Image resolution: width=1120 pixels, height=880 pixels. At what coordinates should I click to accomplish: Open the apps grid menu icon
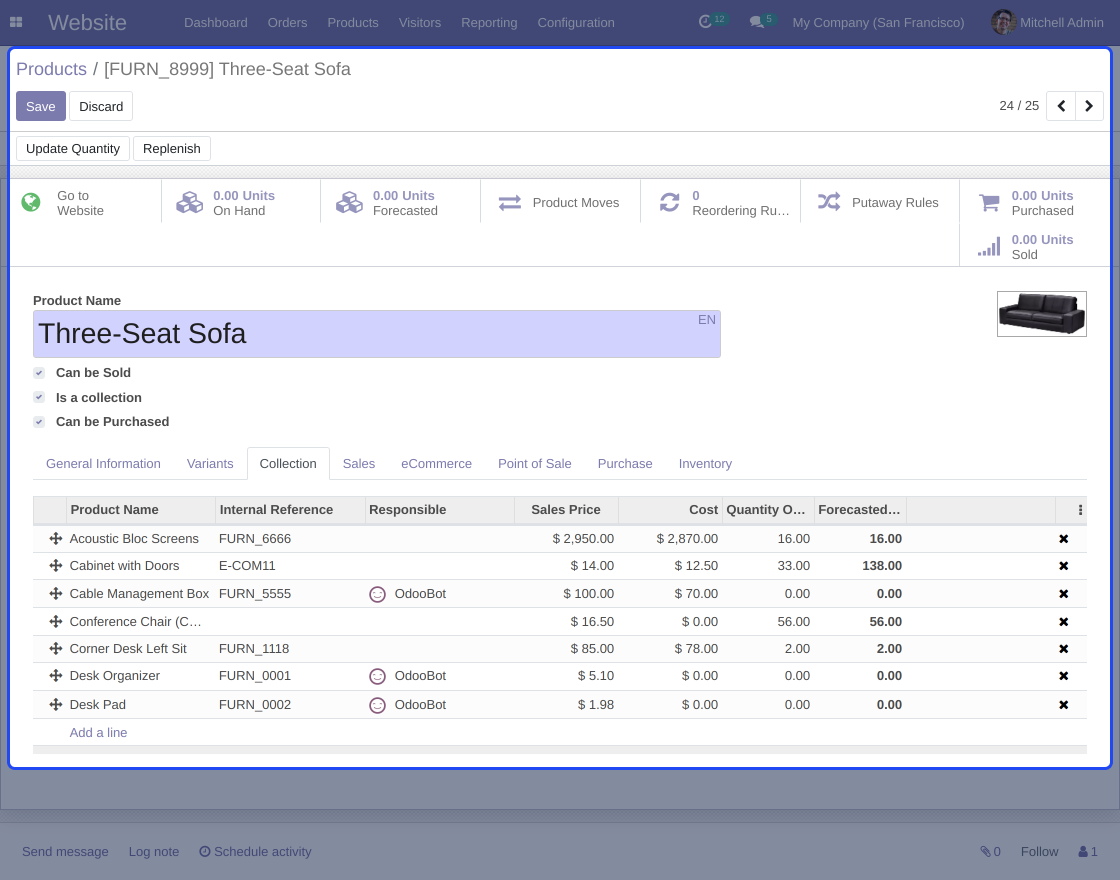(x=16, y=22)
